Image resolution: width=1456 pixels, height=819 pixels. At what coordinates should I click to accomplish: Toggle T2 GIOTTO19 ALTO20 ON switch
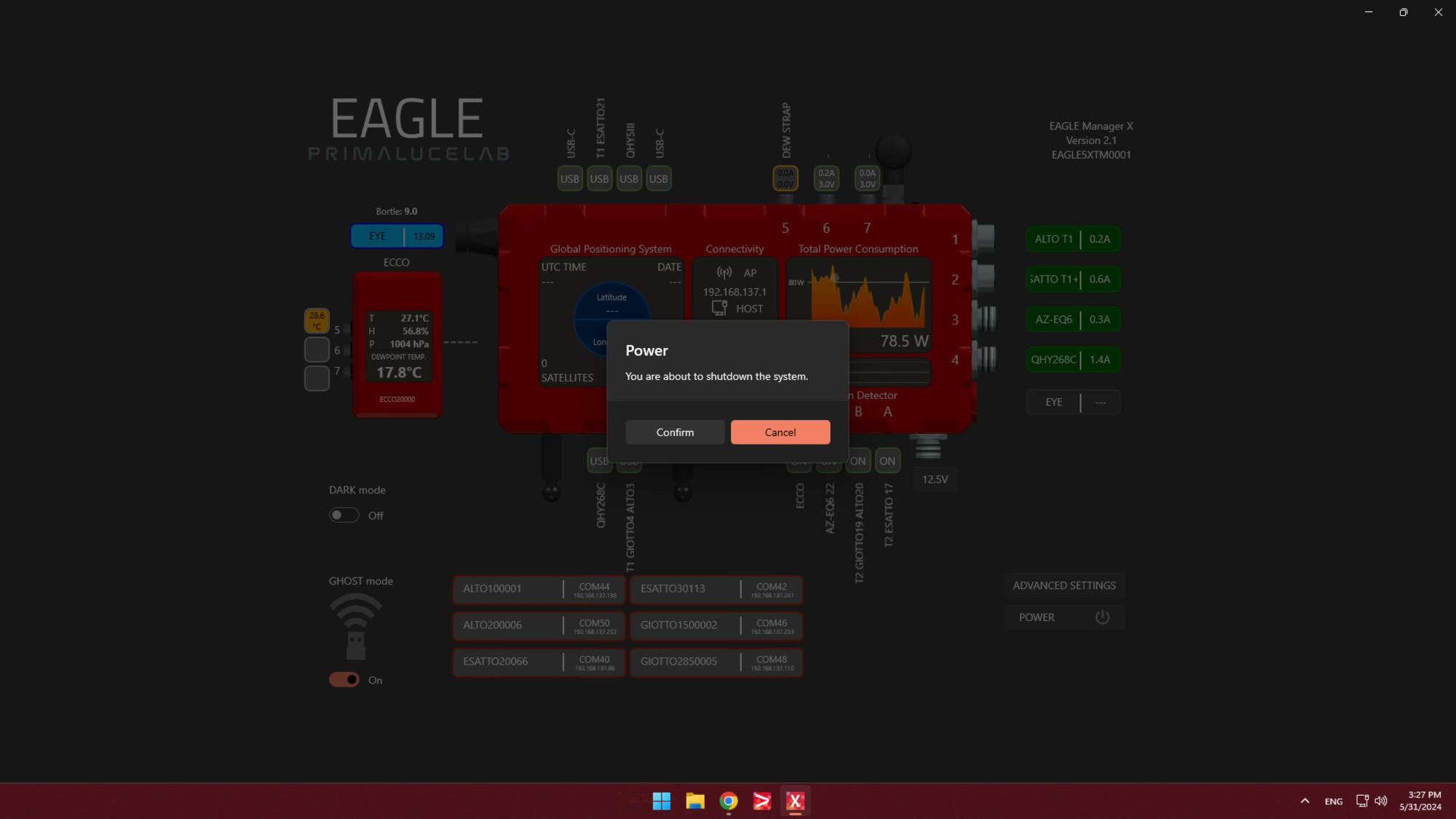(858, 461)
